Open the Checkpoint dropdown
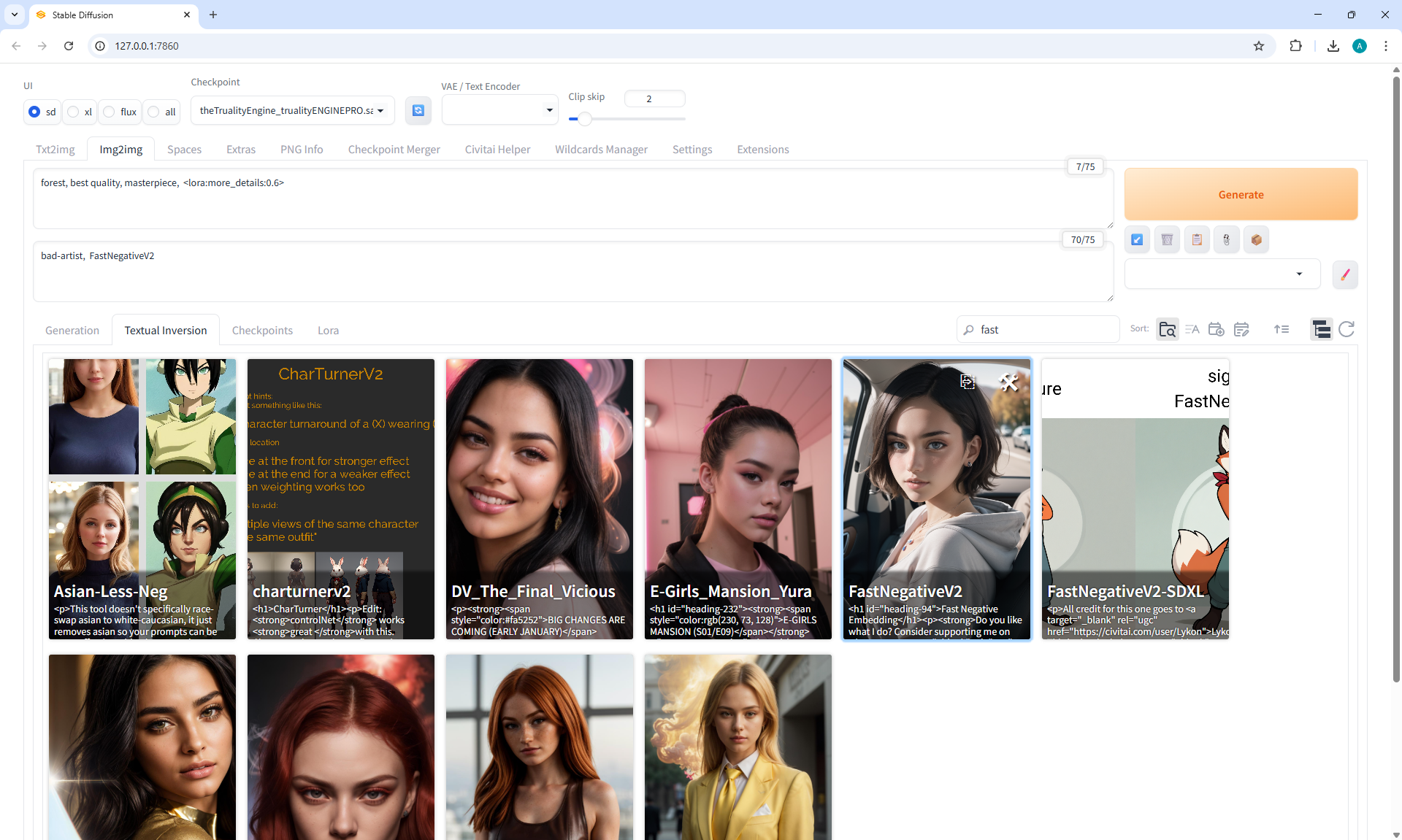 (292, 110)
